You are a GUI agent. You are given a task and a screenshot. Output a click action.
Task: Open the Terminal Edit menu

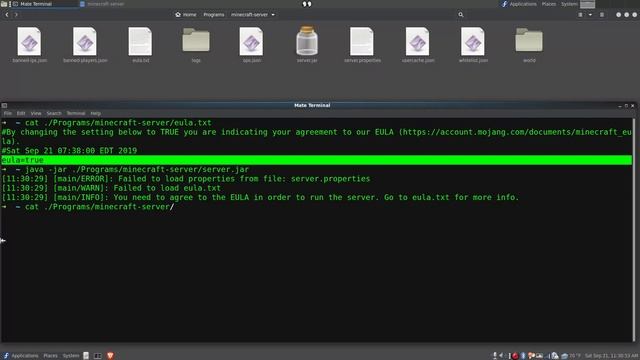[x=21, y=113]
